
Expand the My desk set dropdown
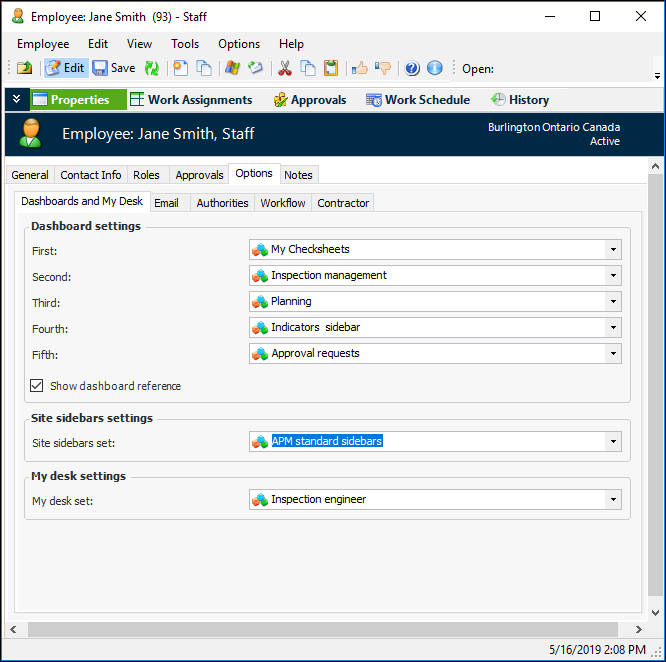[612, 500]
